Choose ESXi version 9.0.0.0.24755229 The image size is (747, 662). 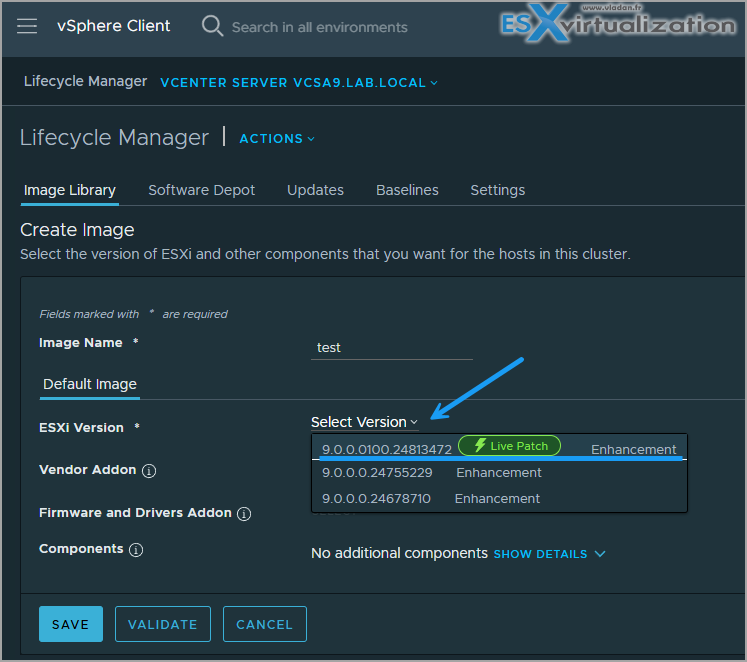click(499, 473)
